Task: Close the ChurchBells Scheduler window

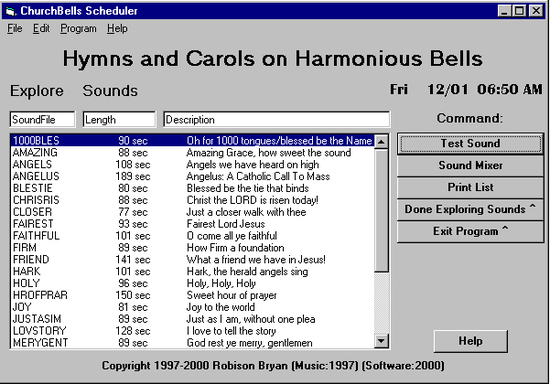Action: (536, 11)
